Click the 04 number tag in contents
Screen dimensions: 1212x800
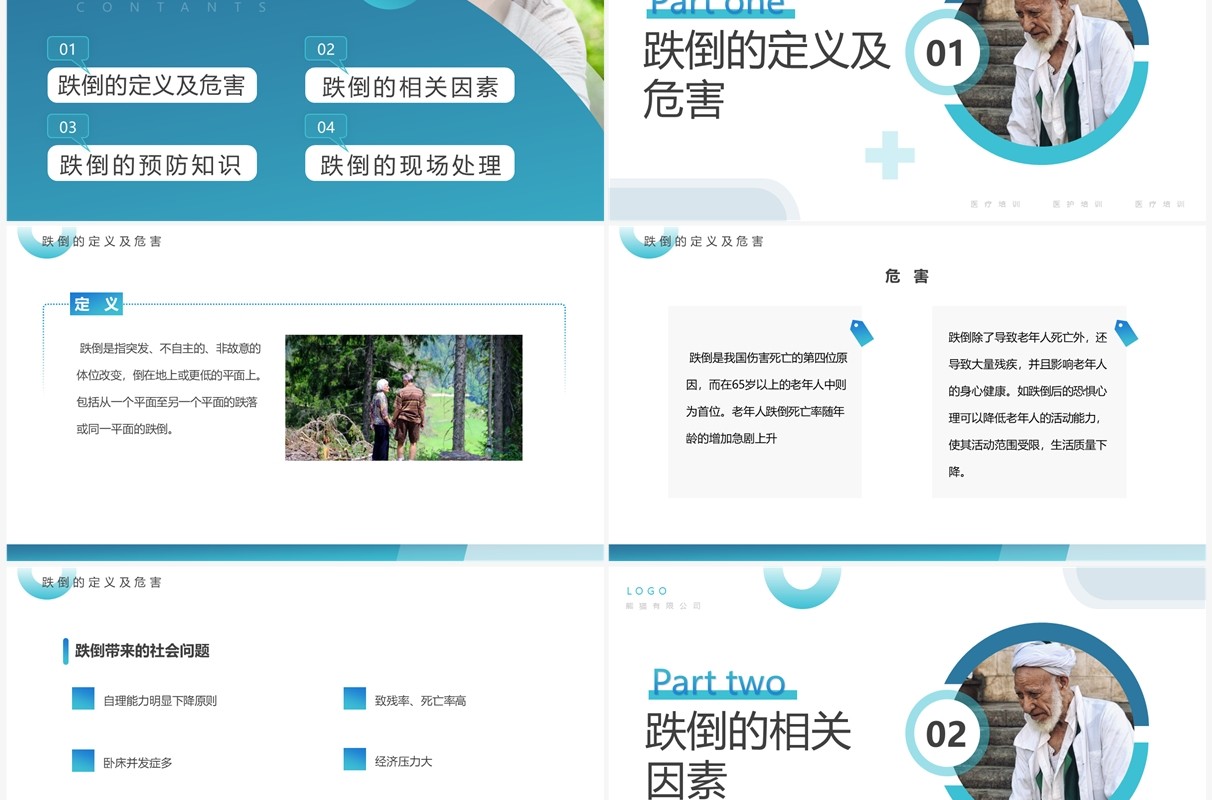click(x=326, y=127)
